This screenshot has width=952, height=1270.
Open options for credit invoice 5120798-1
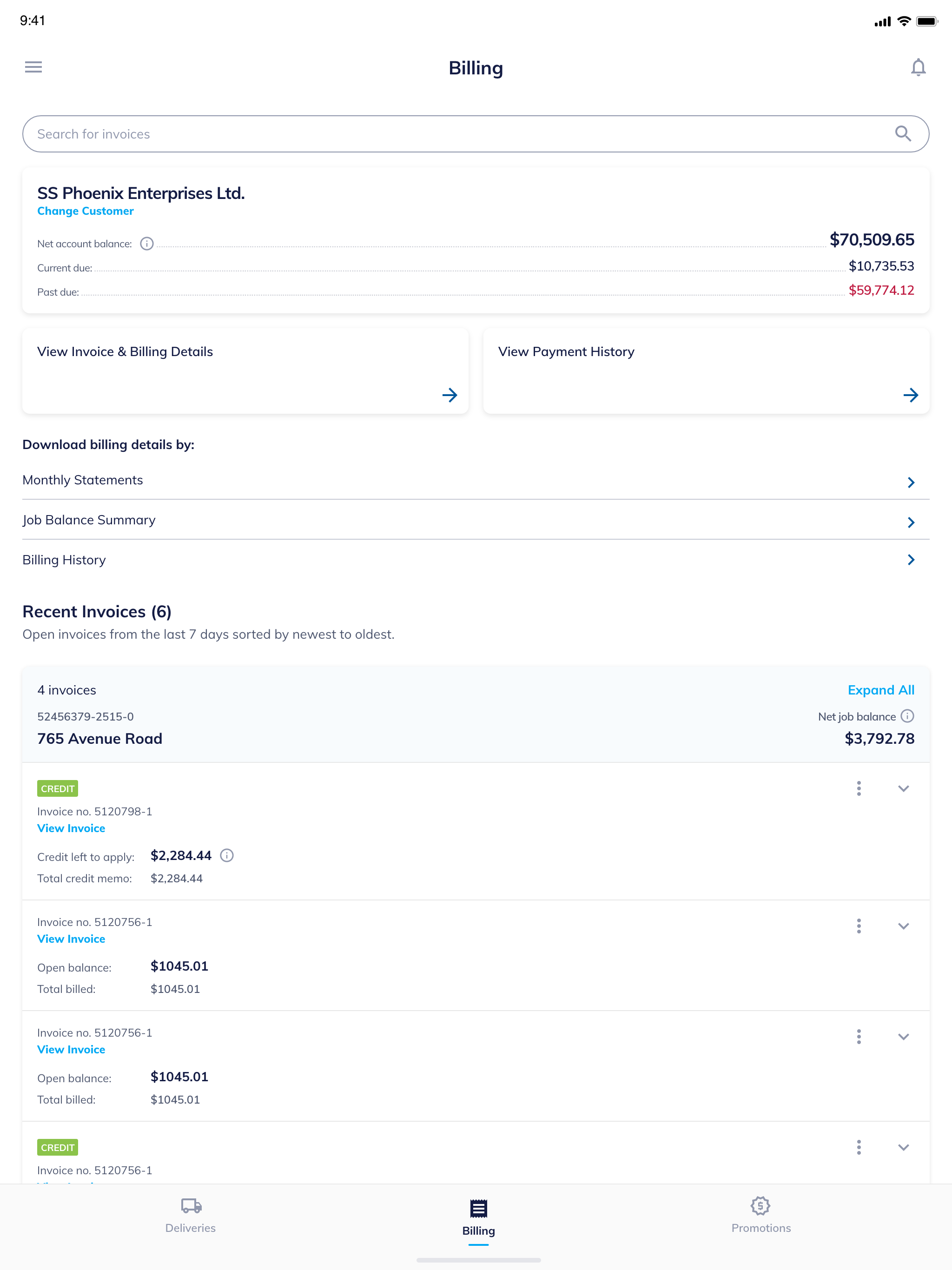point(859,788)
